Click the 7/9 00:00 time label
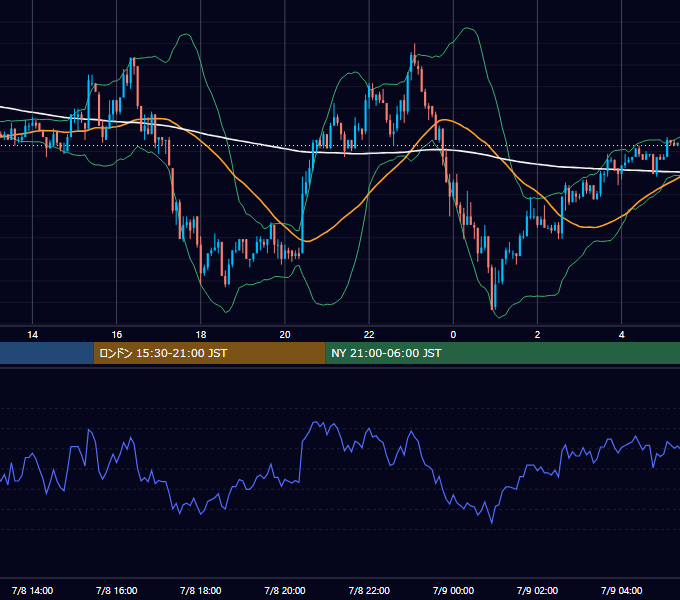The image size is (680, 600). pos(453,590)
